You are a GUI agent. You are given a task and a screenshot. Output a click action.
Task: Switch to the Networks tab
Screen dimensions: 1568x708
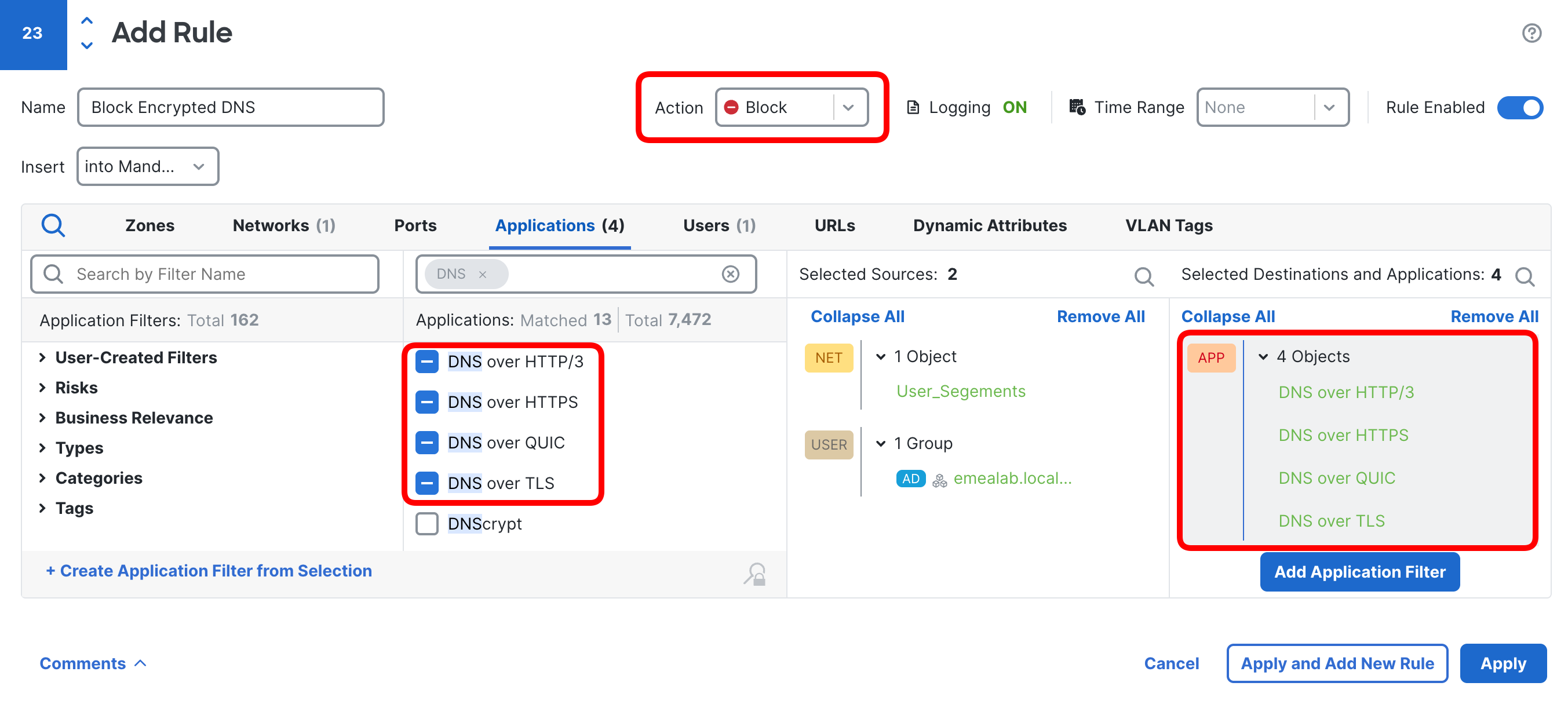coord(283,225)
